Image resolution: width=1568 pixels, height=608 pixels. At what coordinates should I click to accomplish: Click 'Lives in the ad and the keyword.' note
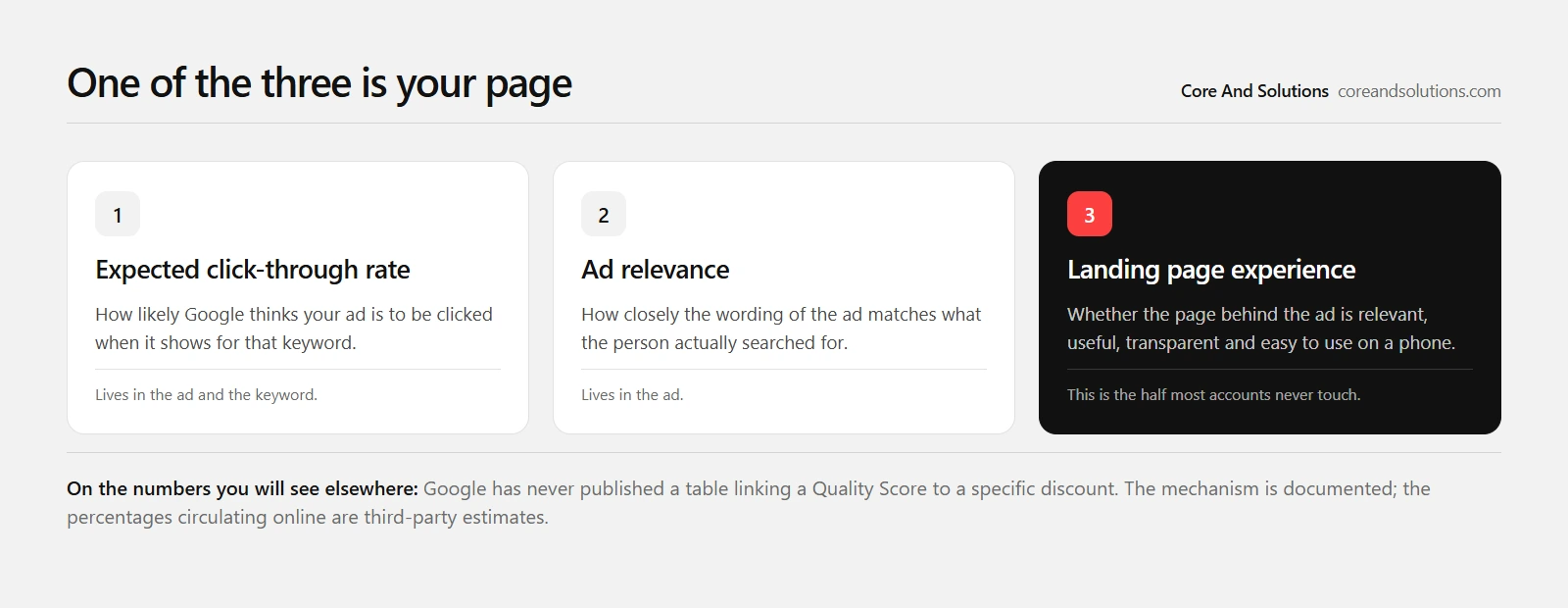click(206, 394)
